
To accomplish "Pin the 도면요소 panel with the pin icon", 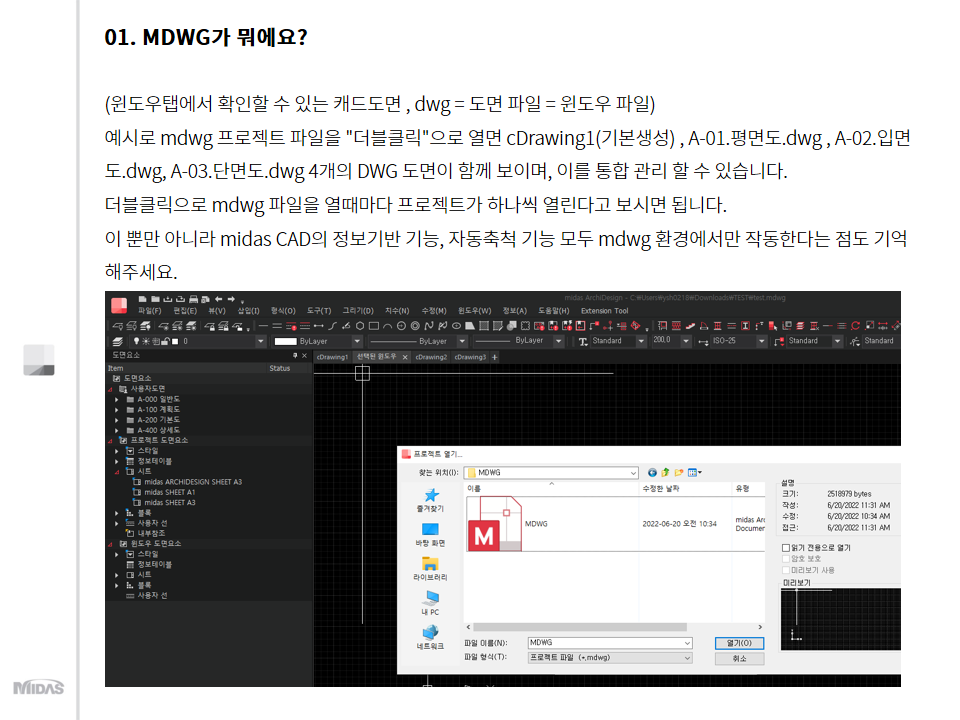I will point(295,355).
